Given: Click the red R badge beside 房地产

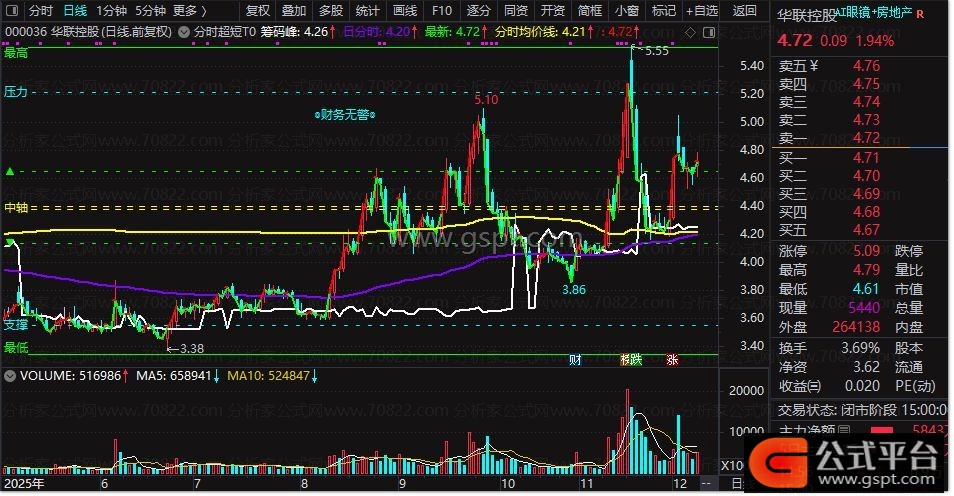Looking at the screenshot, I should point(919,16).
